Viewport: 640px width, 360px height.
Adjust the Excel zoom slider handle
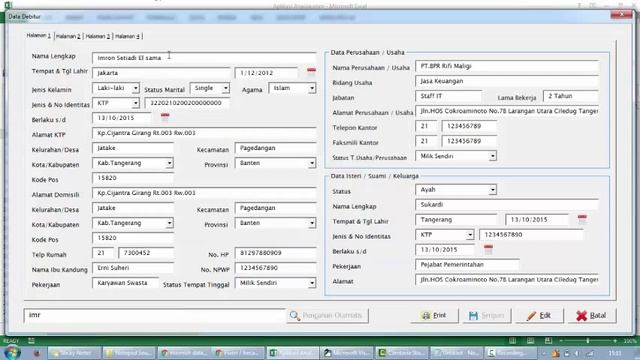(588, 341)
